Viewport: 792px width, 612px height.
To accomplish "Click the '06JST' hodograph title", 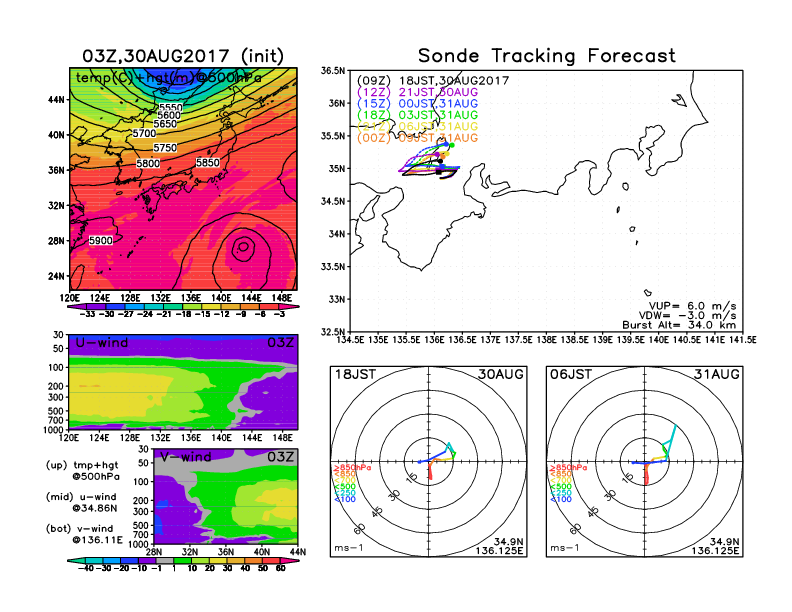I will point(571,374).
